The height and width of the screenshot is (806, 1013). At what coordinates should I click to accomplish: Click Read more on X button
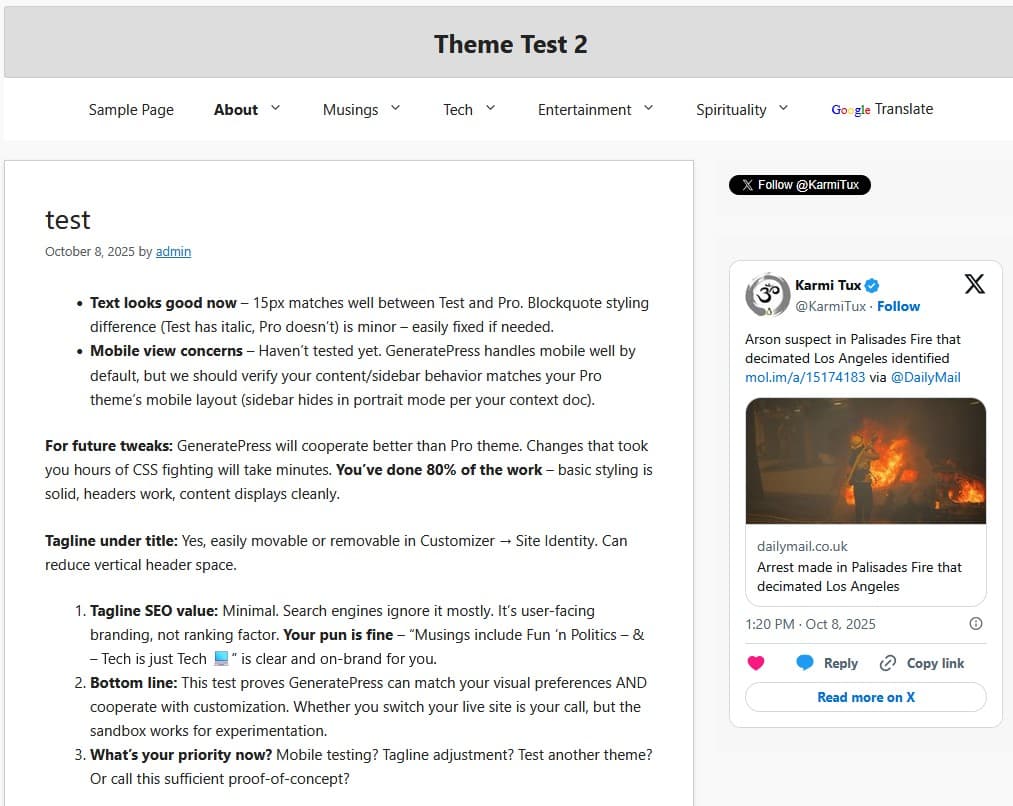(865, 697)
